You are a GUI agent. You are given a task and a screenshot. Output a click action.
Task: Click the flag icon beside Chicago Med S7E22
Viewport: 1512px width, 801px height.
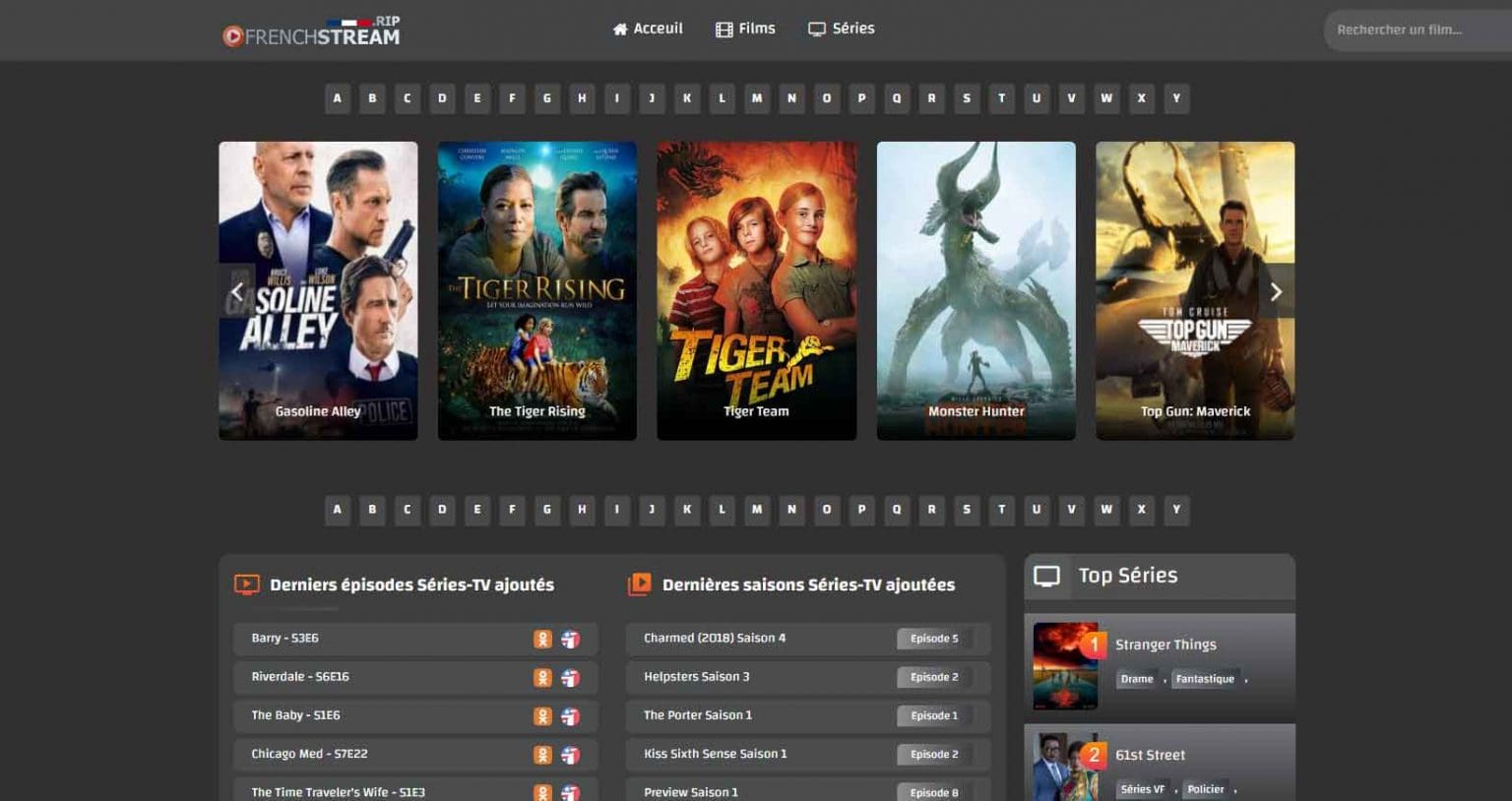click(570, 755)
